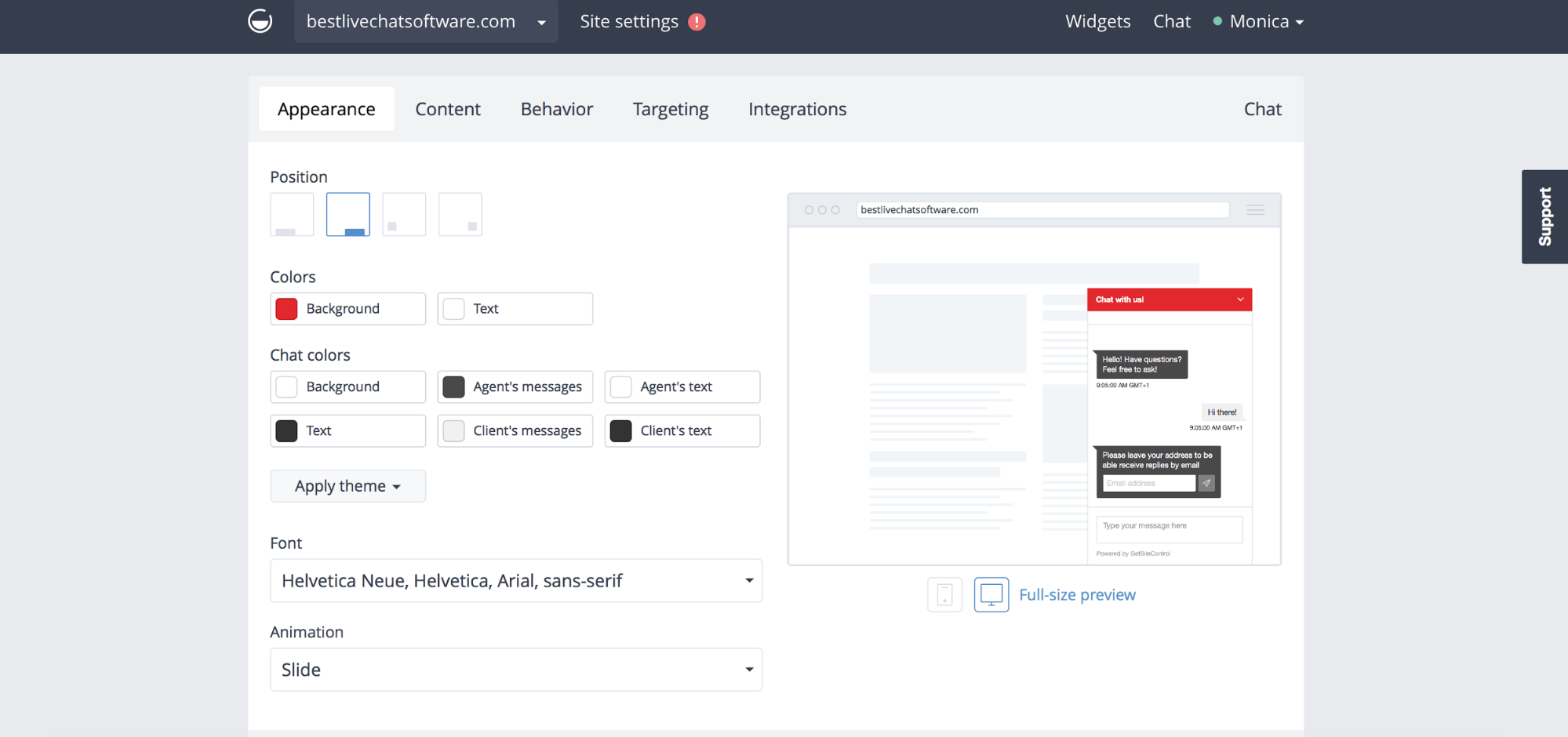Open the Targeting tab
1568x737 pixels.
point(670,109)
